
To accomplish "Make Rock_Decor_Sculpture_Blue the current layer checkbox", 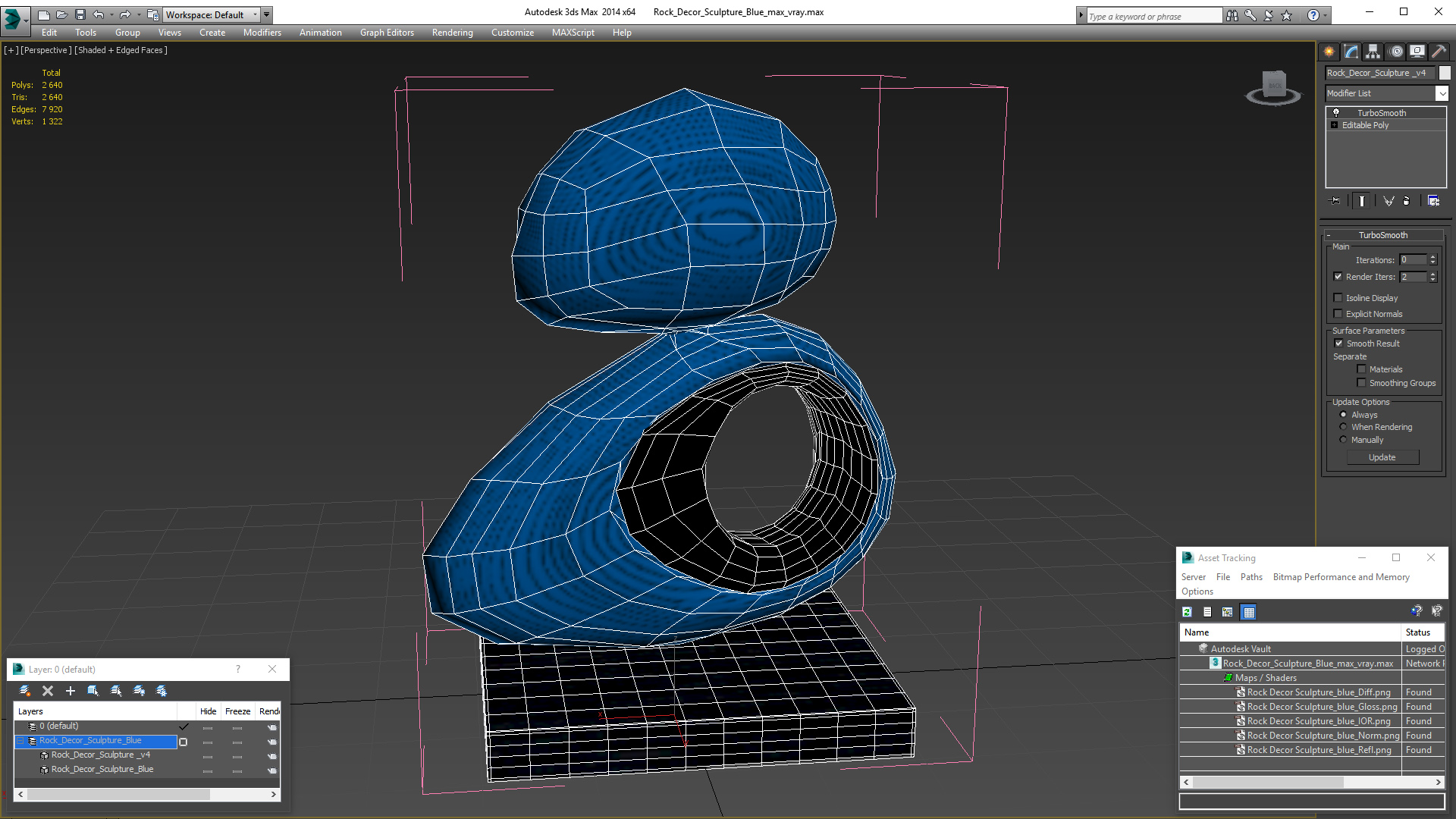I will pos(183,742).
